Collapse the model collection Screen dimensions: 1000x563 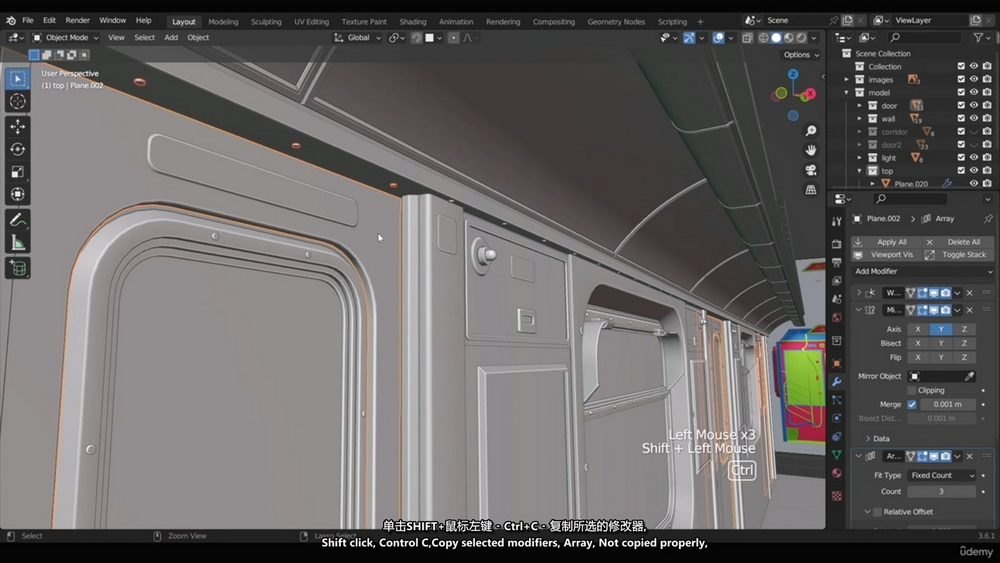coord(847,92)
